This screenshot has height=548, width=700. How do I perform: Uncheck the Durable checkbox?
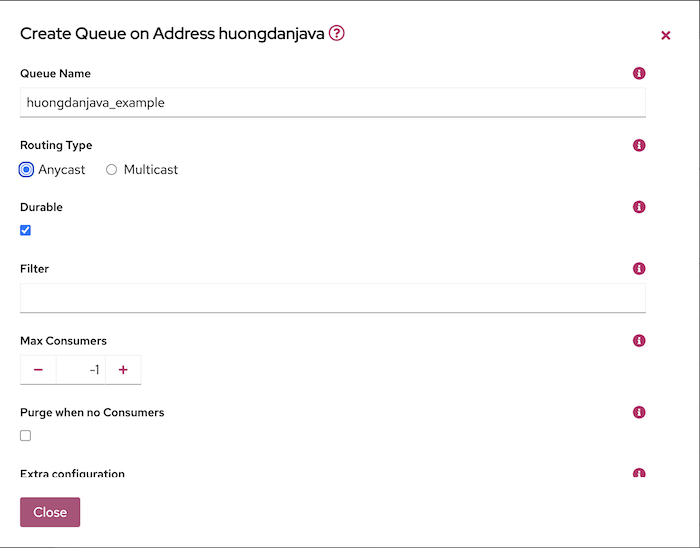coord(25,230)
